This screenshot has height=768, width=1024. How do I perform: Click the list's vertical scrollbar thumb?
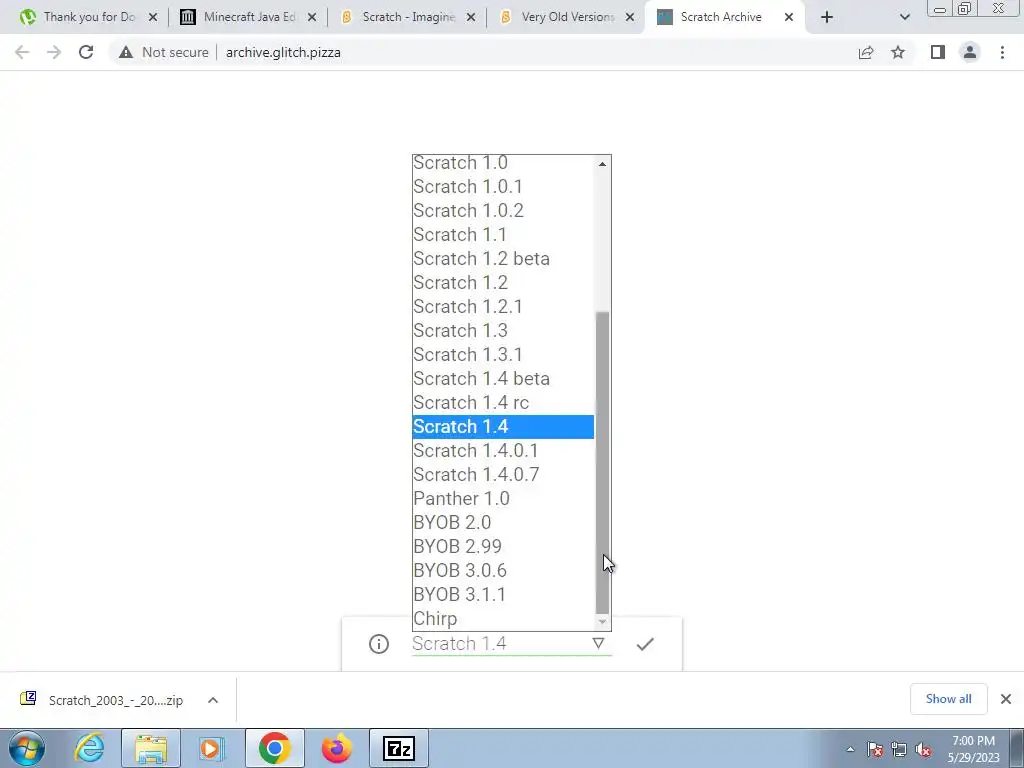[x=602, y=462]
